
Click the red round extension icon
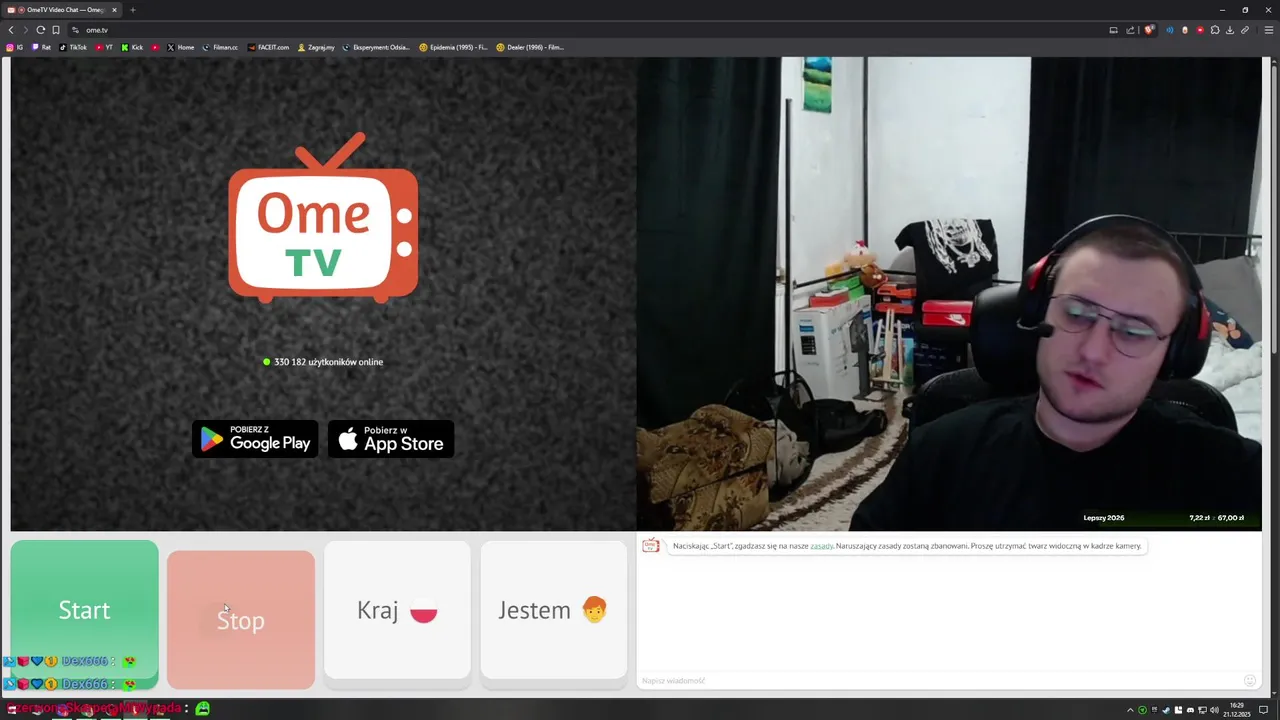click(x=1200, y=30)
